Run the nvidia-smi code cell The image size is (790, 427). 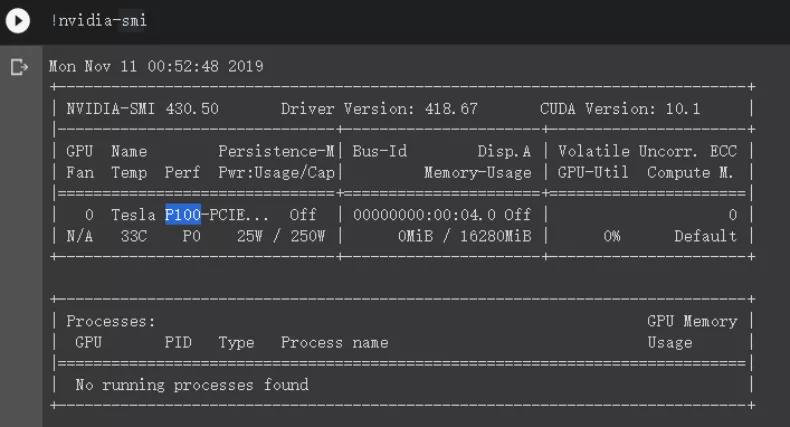[x=17, y=20]
